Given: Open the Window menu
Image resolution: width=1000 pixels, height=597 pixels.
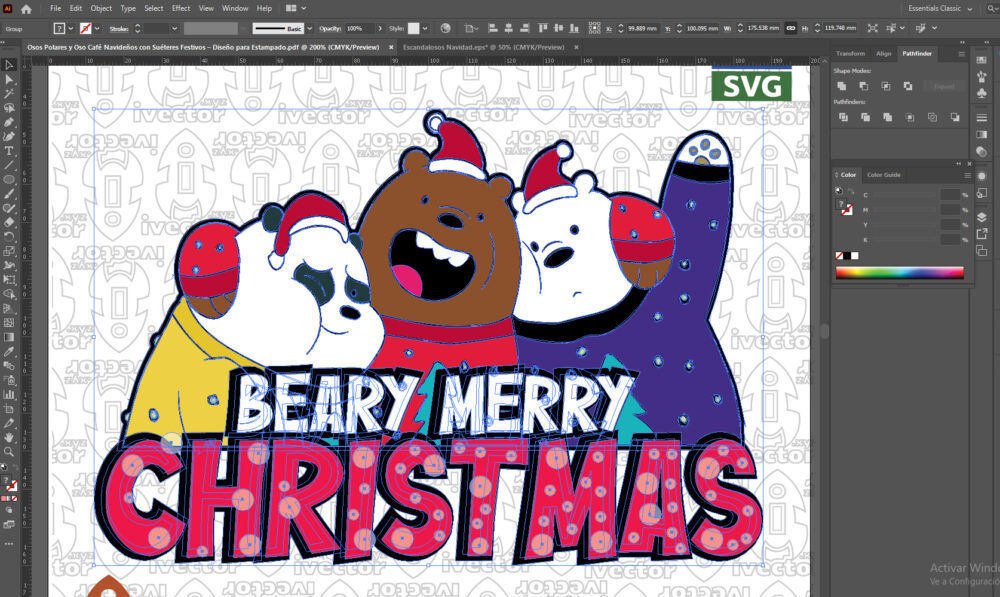Looking at the screenshot, I should [x=235, y=9].
